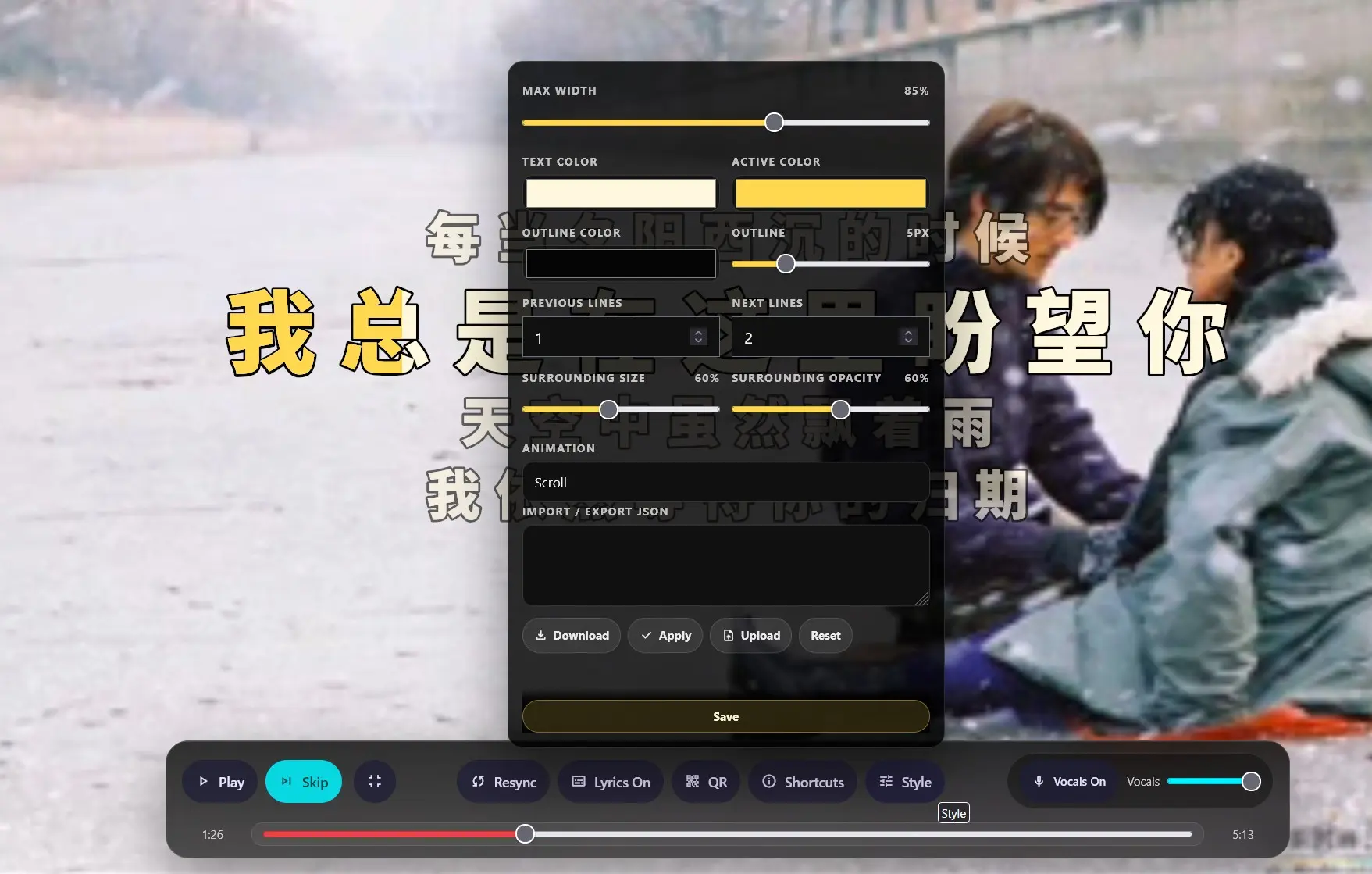
Task: Upload a style JSON file
Action: [750, 636]
